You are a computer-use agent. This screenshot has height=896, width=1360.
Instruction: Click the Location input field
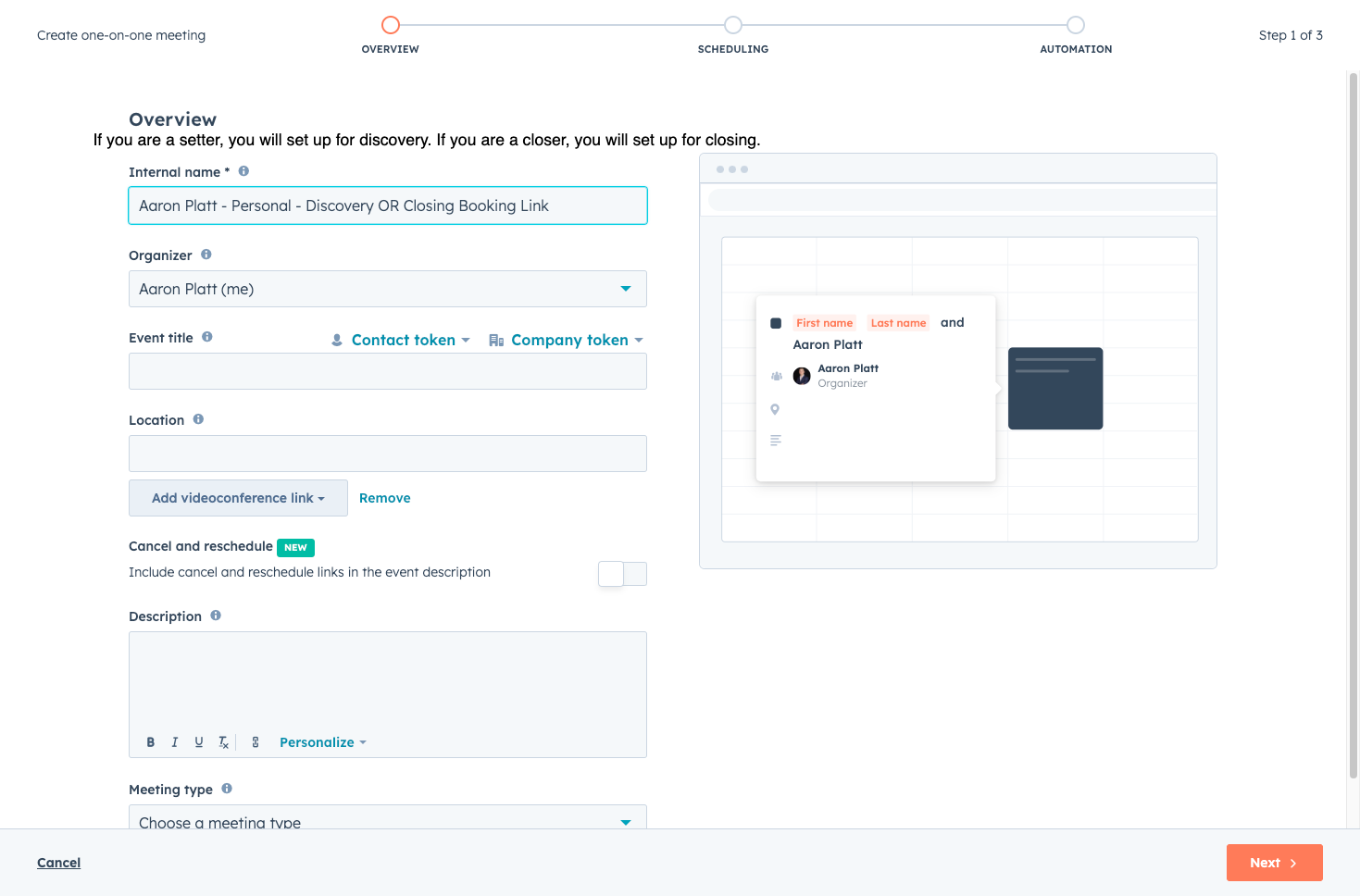(x=388, y=454)
